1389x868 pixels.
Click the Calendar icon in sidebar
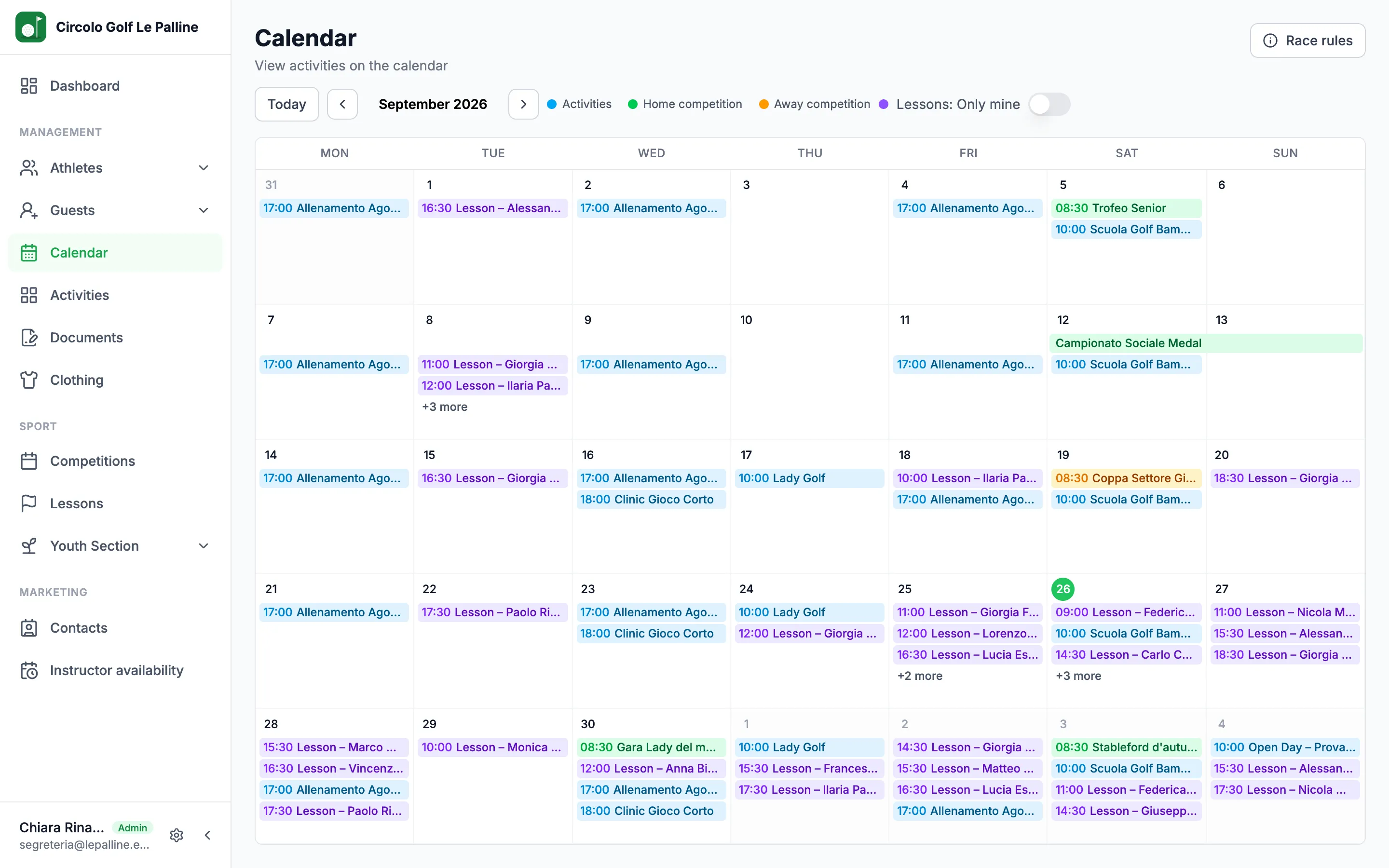[x=29, y=253]
